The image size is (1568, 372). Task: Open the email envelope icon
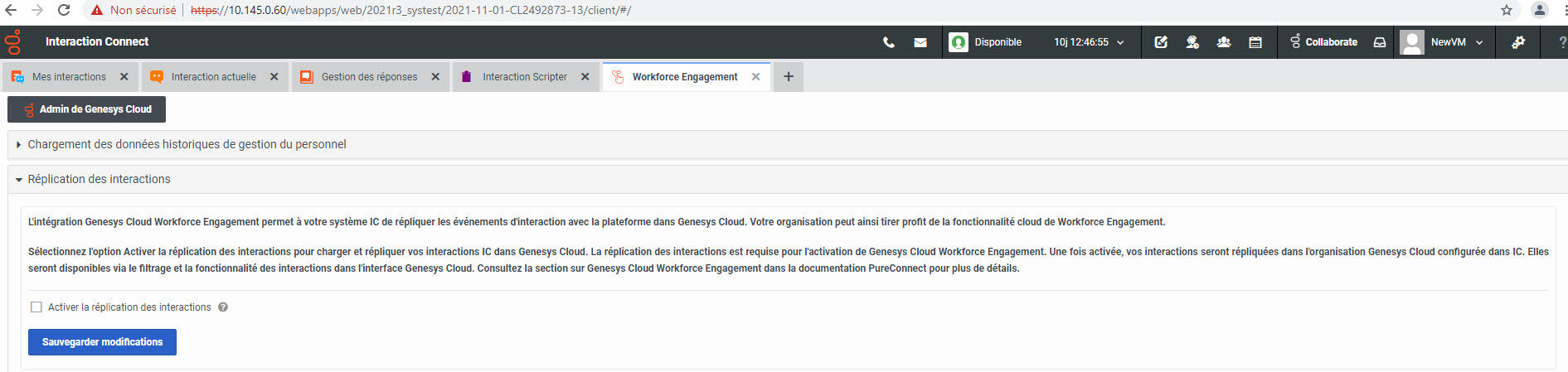point(920,42)
